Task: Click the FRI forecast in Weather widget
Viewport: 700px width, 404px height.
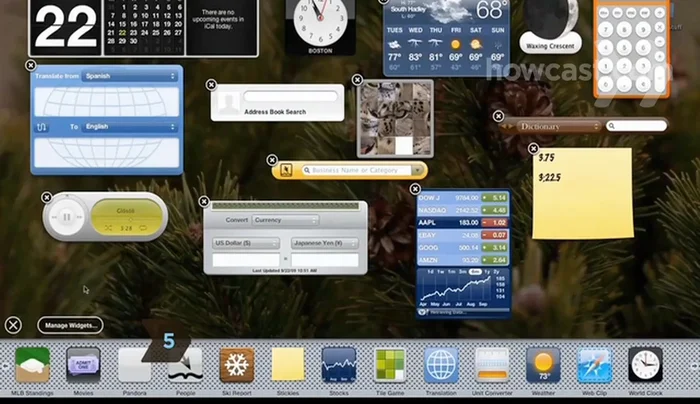Action: (455, 48)
